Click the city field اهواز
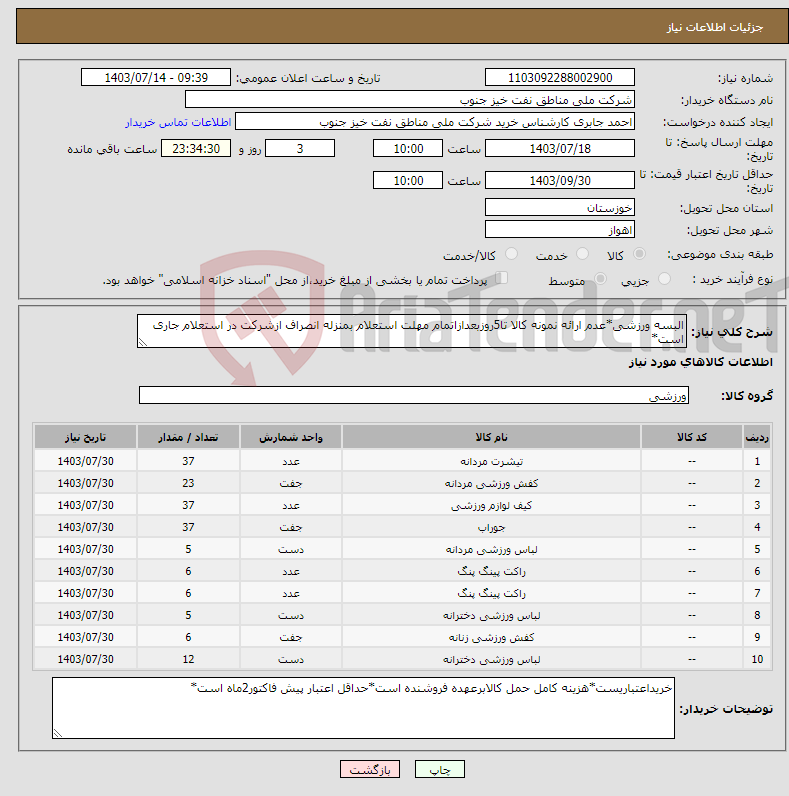 [560, 229]
